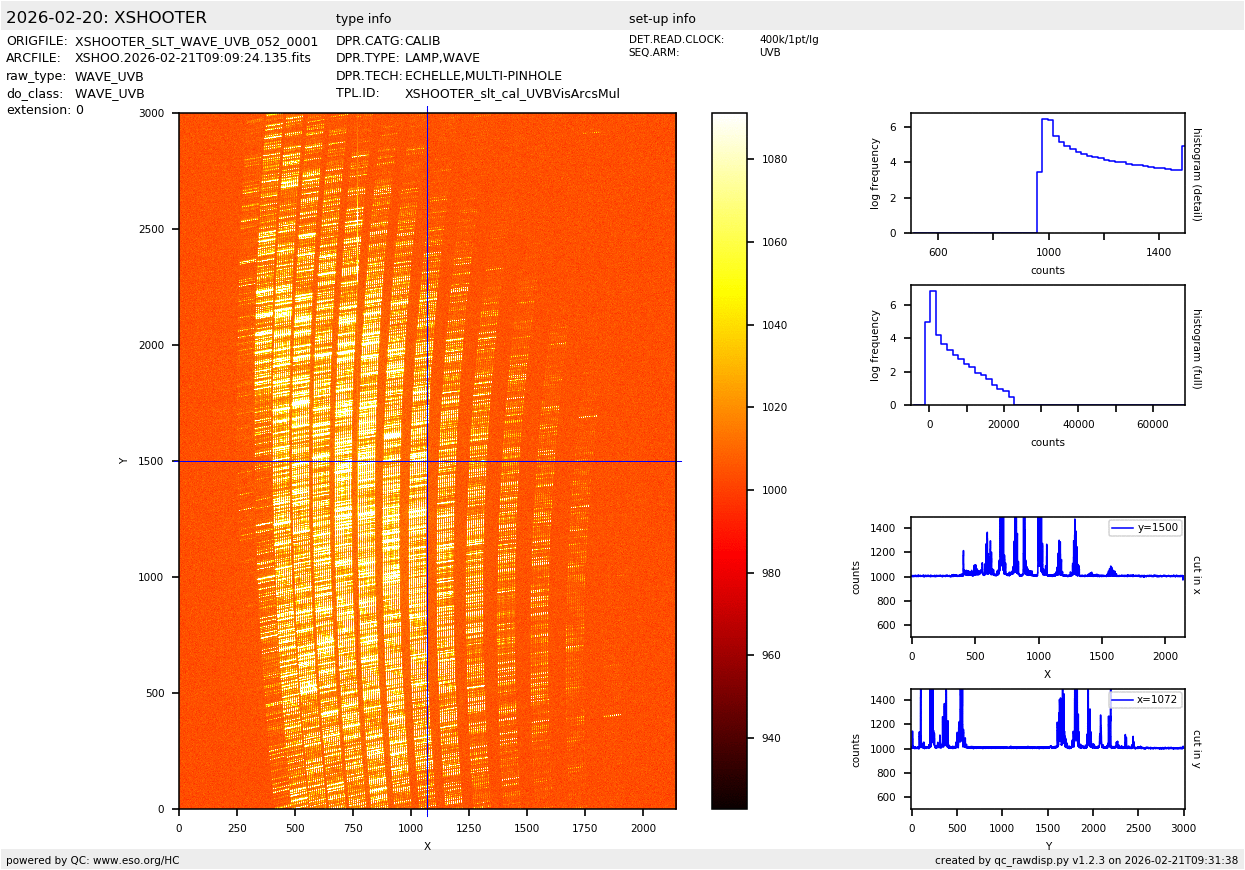
Task: Click the histogram (full) plot
Action: click(1047, 345)
